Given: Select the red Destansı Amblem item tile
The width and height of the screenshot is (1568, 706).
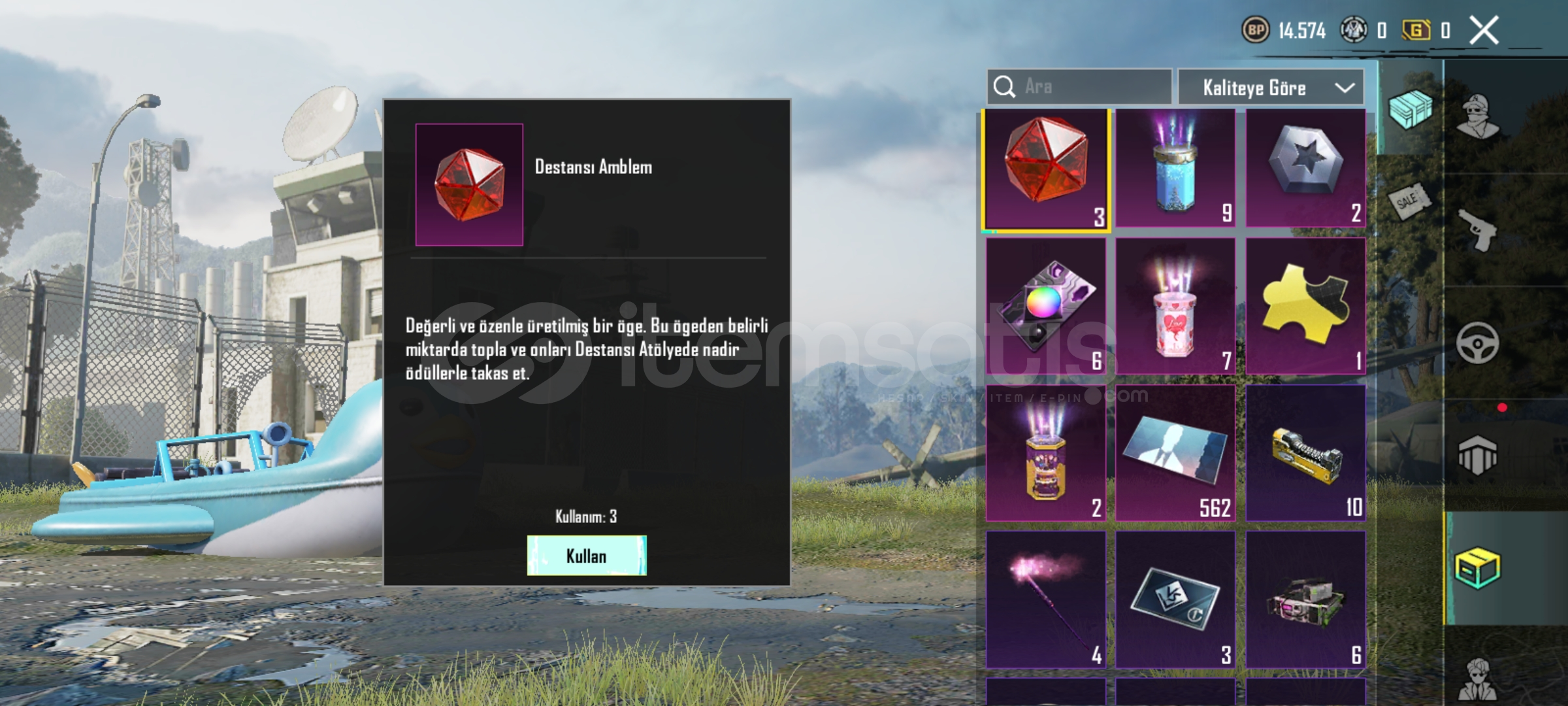Looking at the screenshot, I should [1046, 171].
